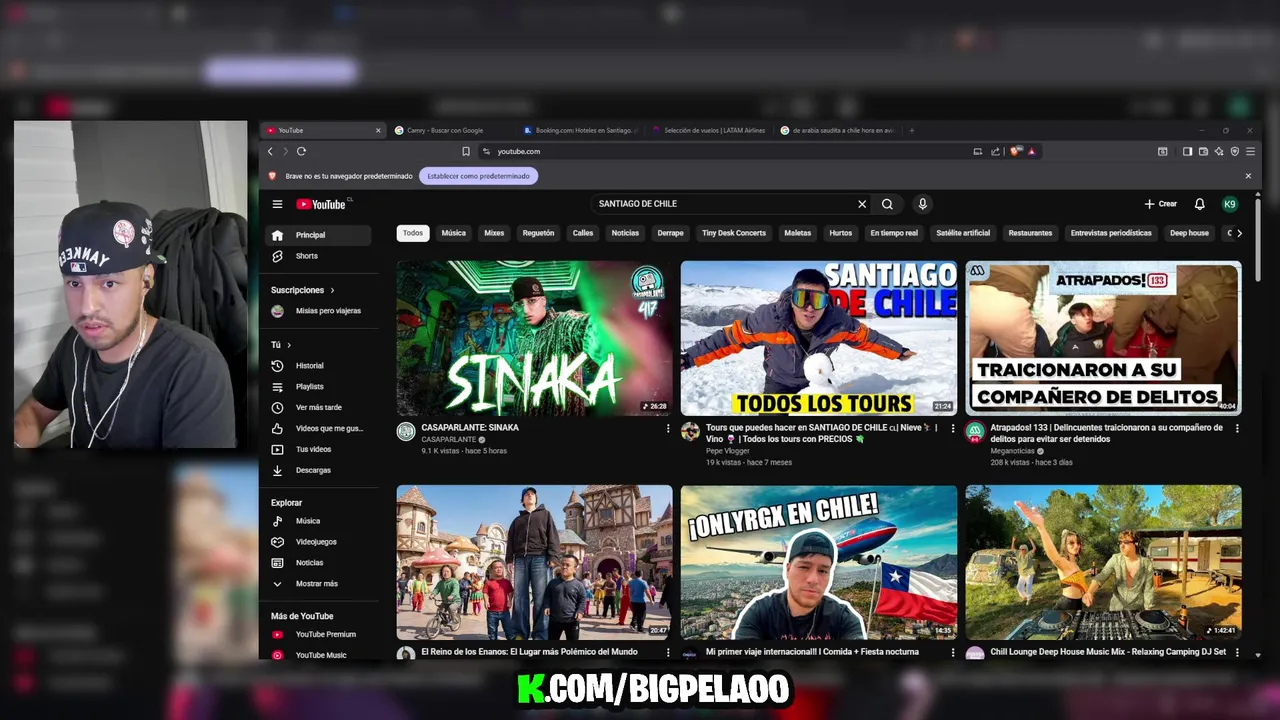Switch to the LATAM Airlines browser tab

pos(710,130)
